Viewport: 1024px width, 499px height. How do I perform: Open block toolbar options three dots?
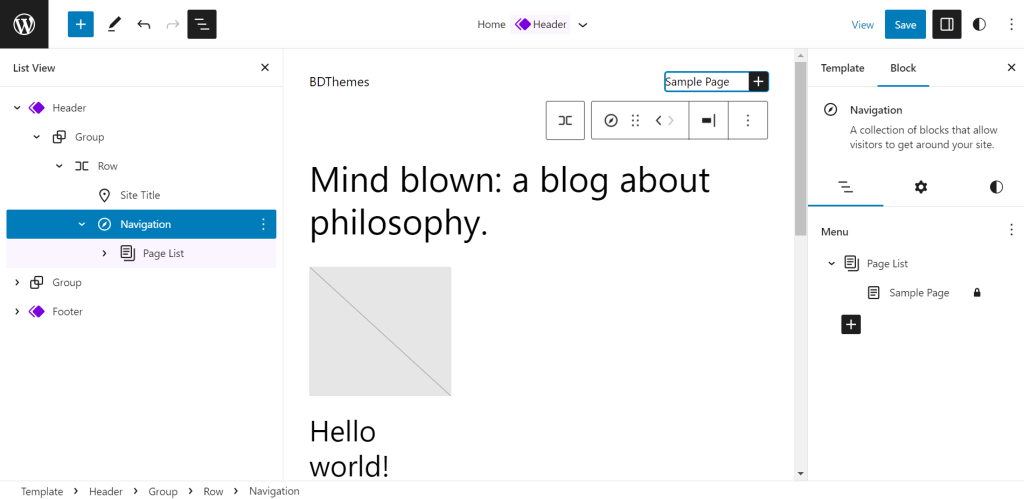click(x=748, y=120)
